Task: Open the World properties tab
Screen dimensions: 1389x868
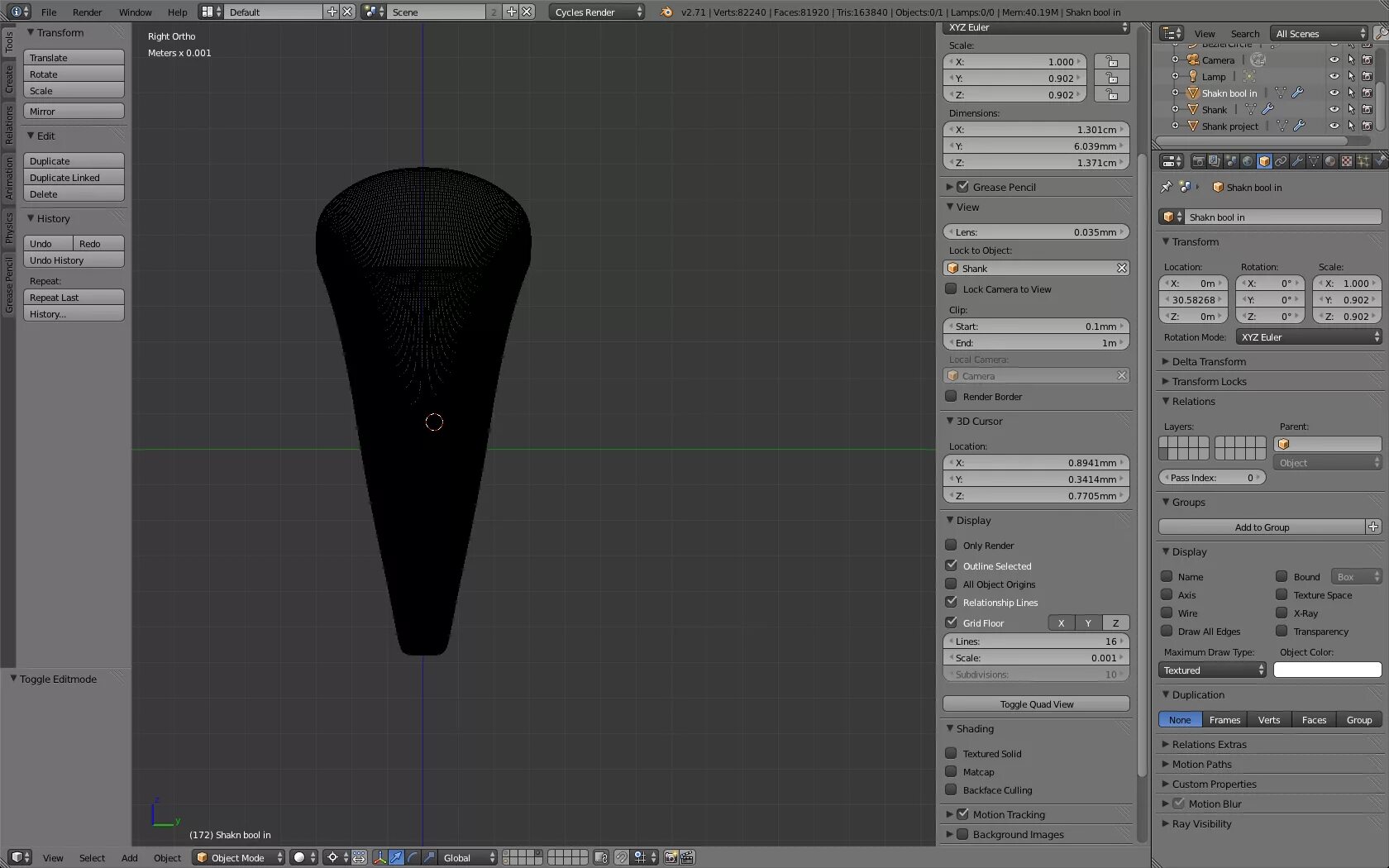Action: [x=1248, y=161]
